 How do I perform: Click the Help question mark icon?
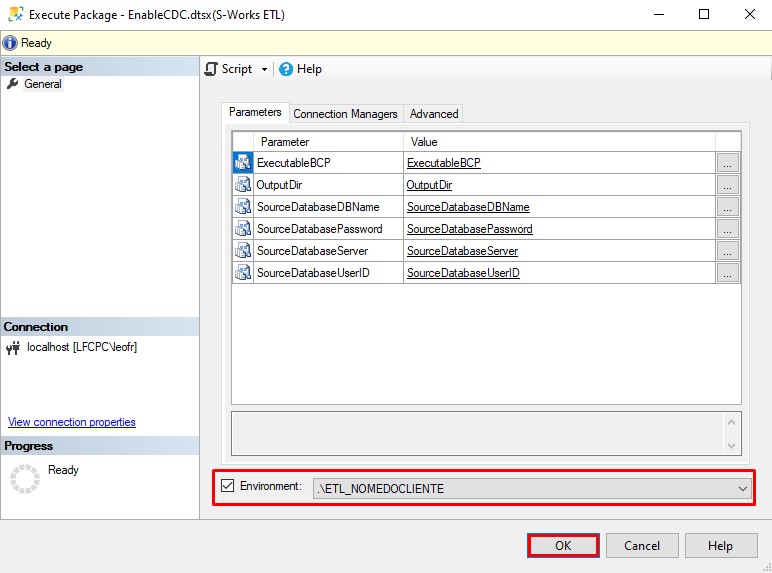coord(286,69)
